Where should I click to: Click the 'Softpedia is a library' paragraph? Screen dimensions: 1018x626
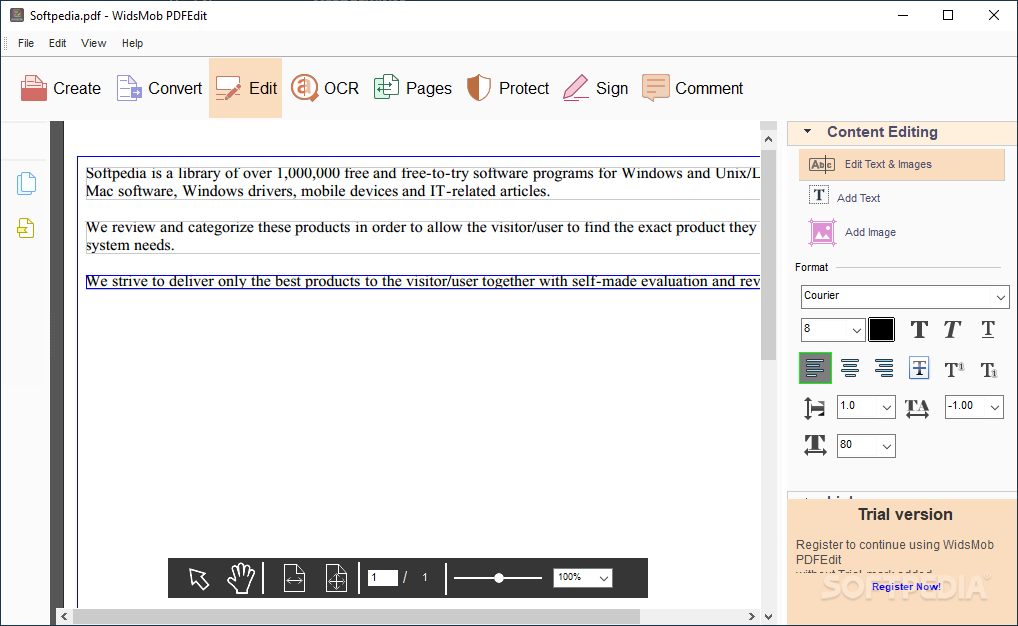[423, 182]
